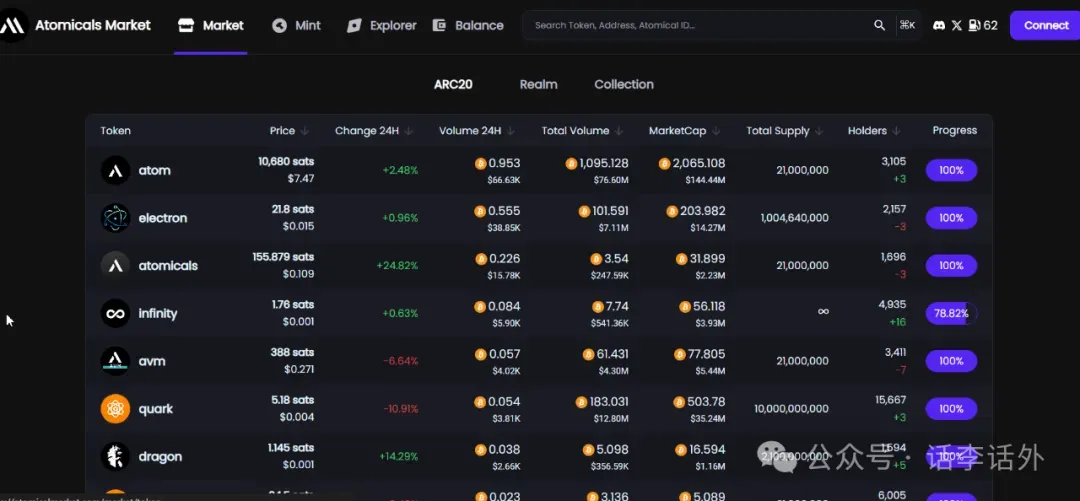This screenshot has height=501, width=1080.
Task: Click the Connect wallet button
Action: tap(1046, 25)
